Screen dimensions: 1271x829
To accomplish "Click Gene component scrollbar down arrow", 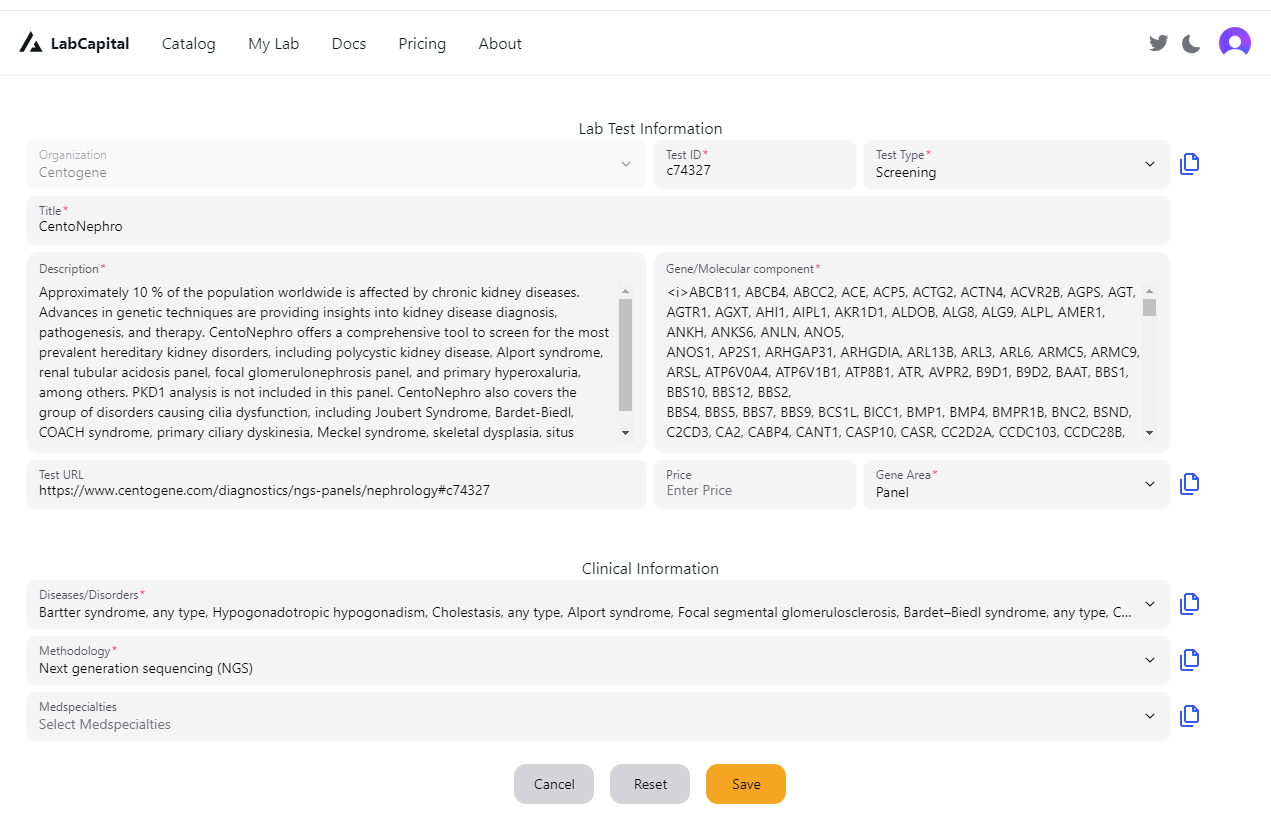I will (1150, 433).
